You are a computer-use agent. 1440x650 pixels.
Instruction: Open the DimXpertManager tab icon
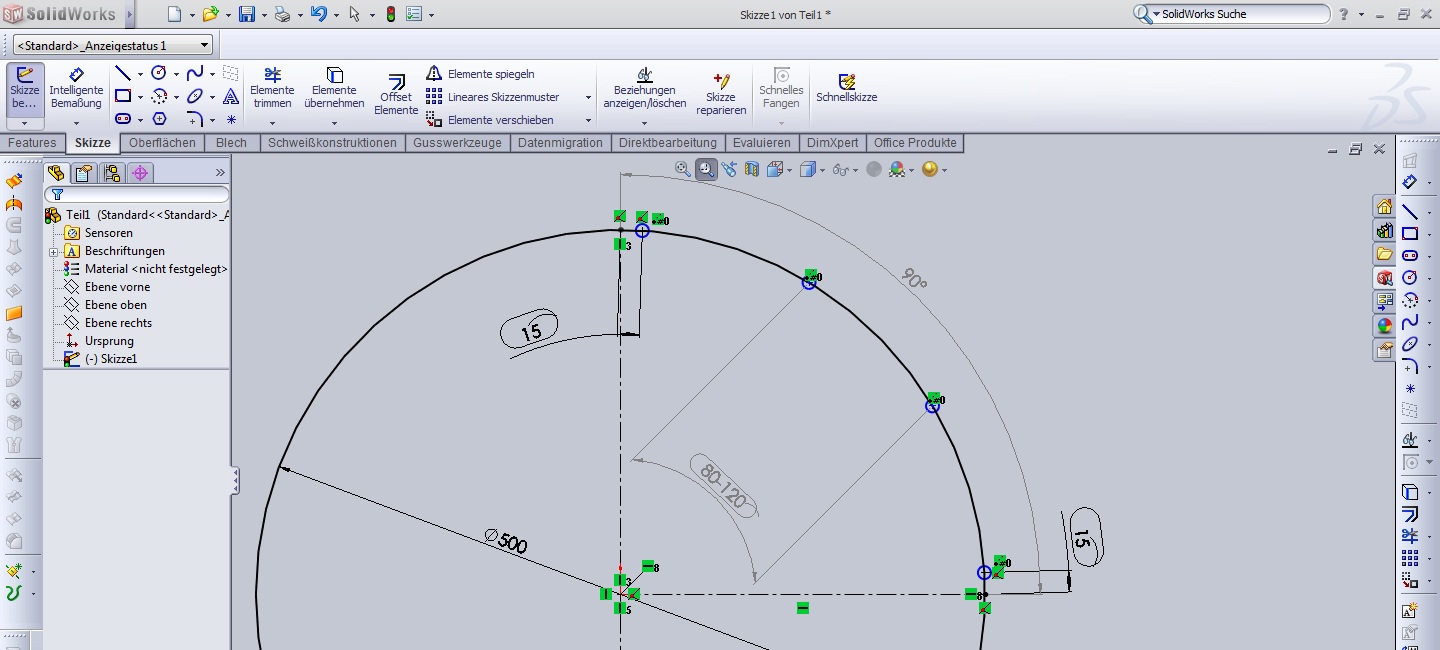140,173
